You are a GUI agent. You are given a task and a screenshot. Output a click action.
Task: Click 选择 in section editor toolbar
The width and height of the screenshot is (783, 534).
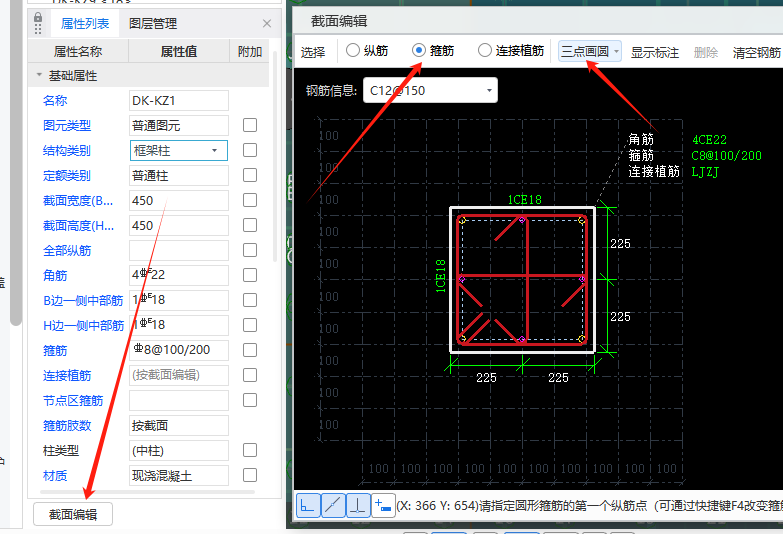313,52
